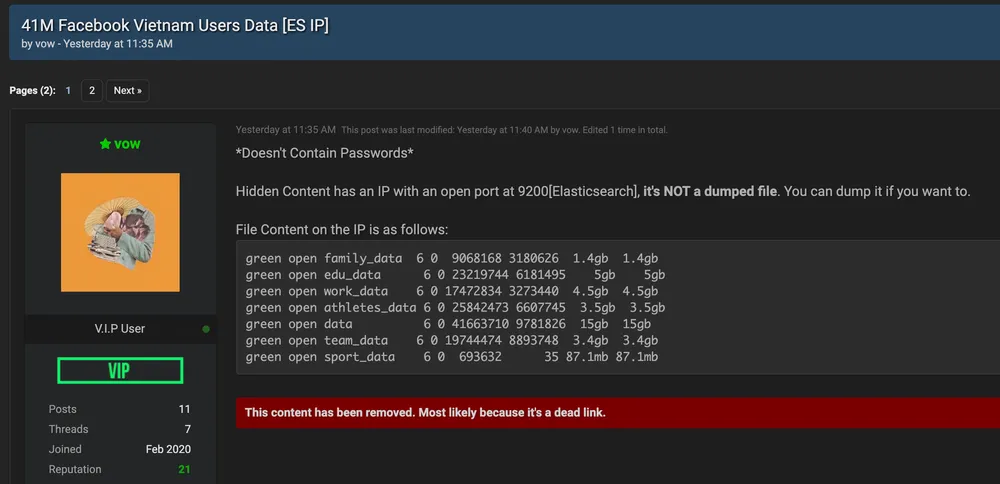Image resolution: width=1000 pixels, height=484 pixels.
Task: Click the green star icon beside vow
Action: pos(105,144)
